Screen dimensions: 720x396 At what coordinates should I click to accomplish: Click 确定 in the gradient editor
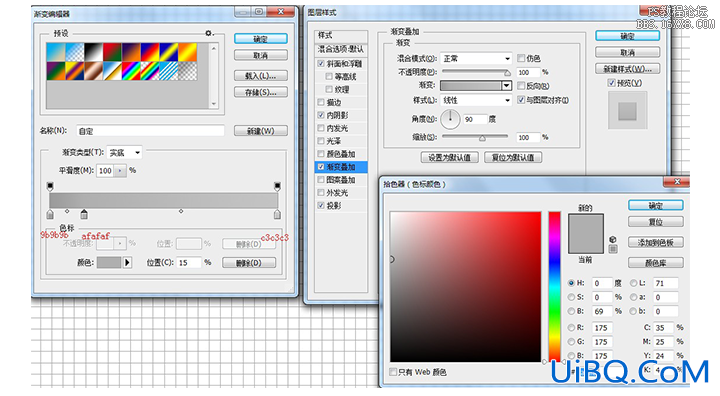(x=261, y=39)
